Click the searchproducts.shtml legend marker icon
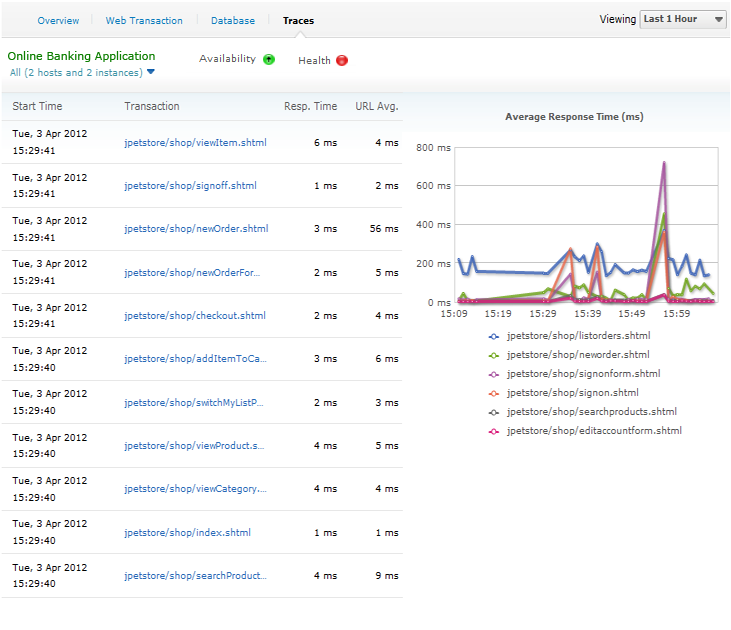The height and width of the screenshot is (630, 731). [494, 412]
